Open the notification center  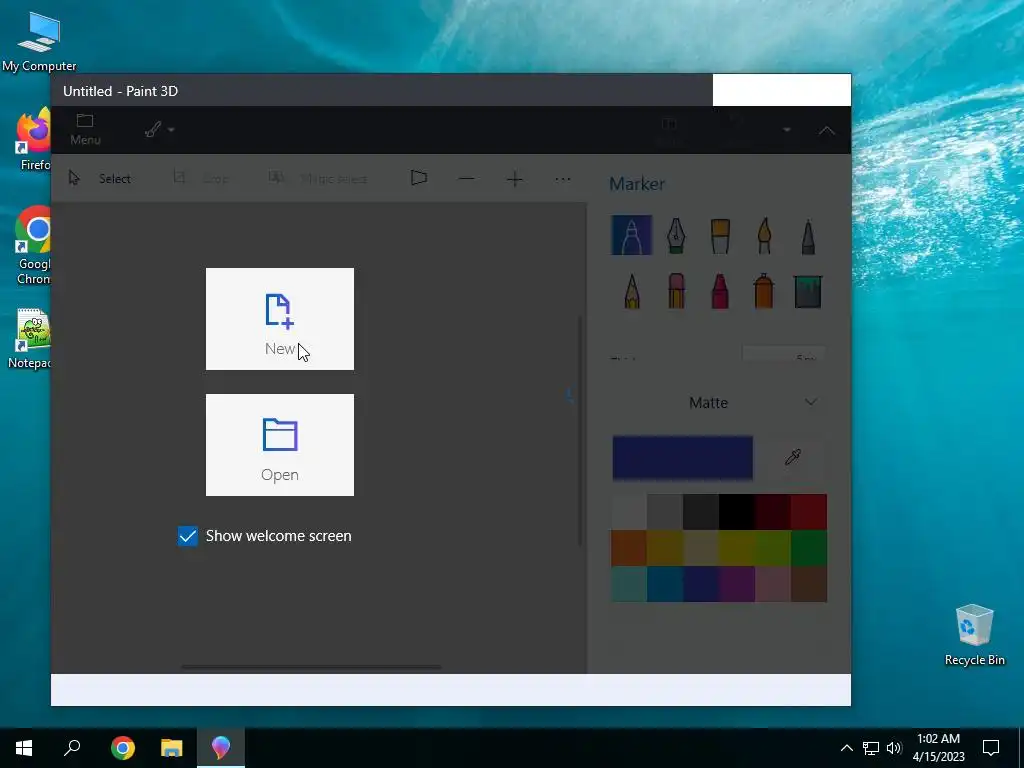991,748
